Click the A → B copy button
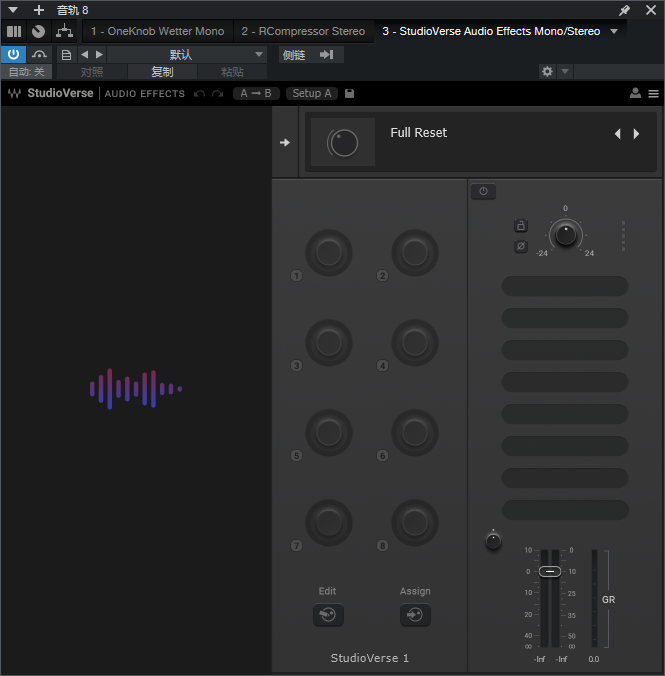665x676 pixels. (256, 94)
